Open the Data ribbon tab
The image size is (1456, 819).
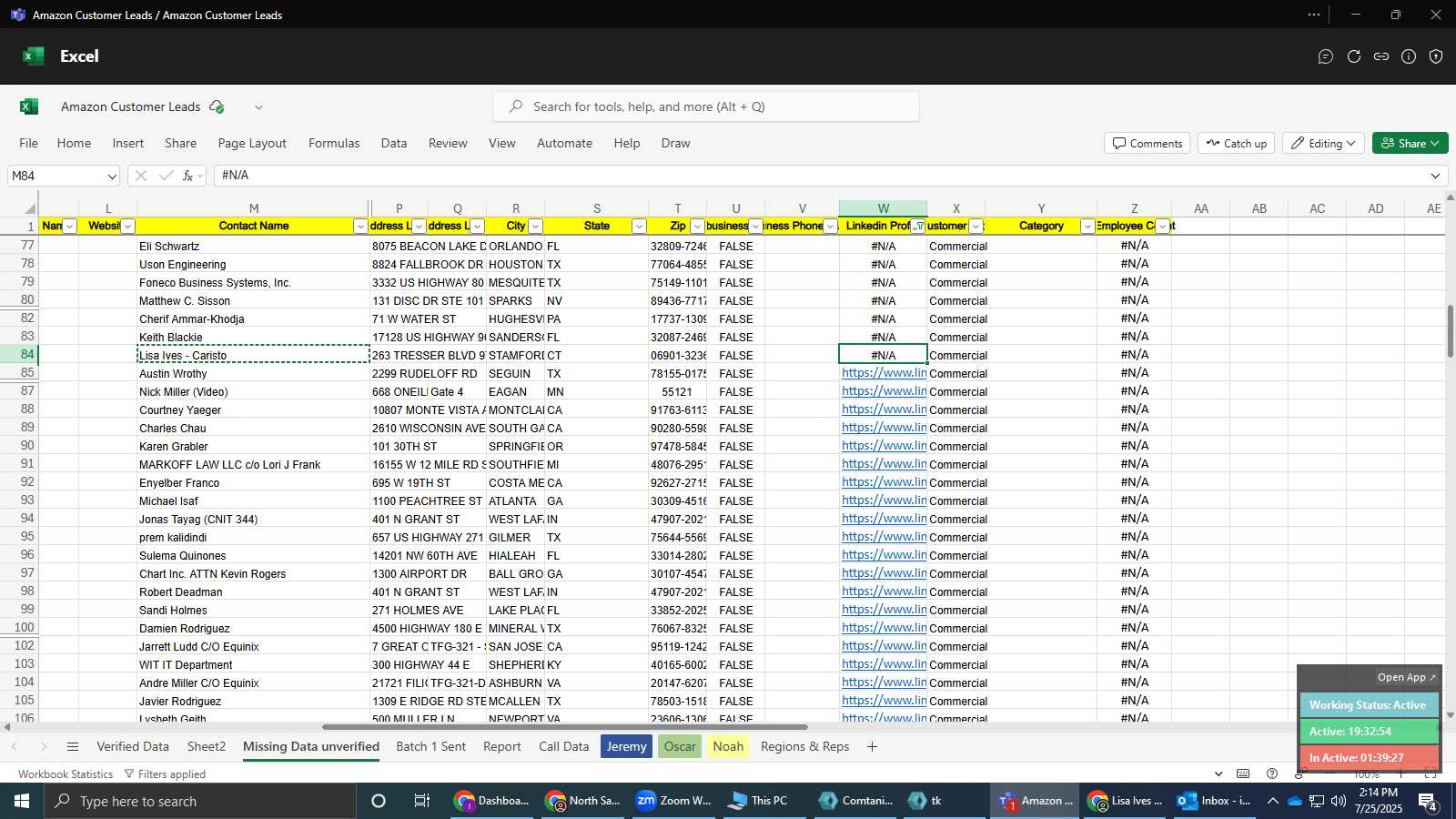(x=394, y=144)
